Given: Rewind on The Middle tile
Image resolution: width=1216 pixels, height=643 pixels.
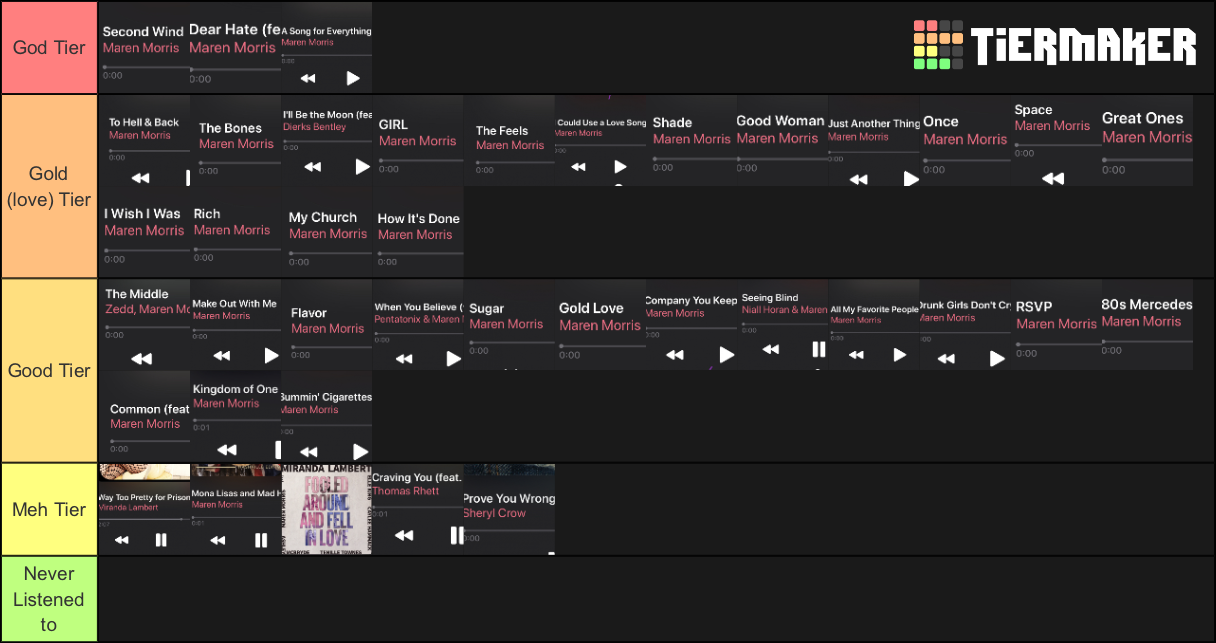Looking at the screenshot, I should [141, 358].
